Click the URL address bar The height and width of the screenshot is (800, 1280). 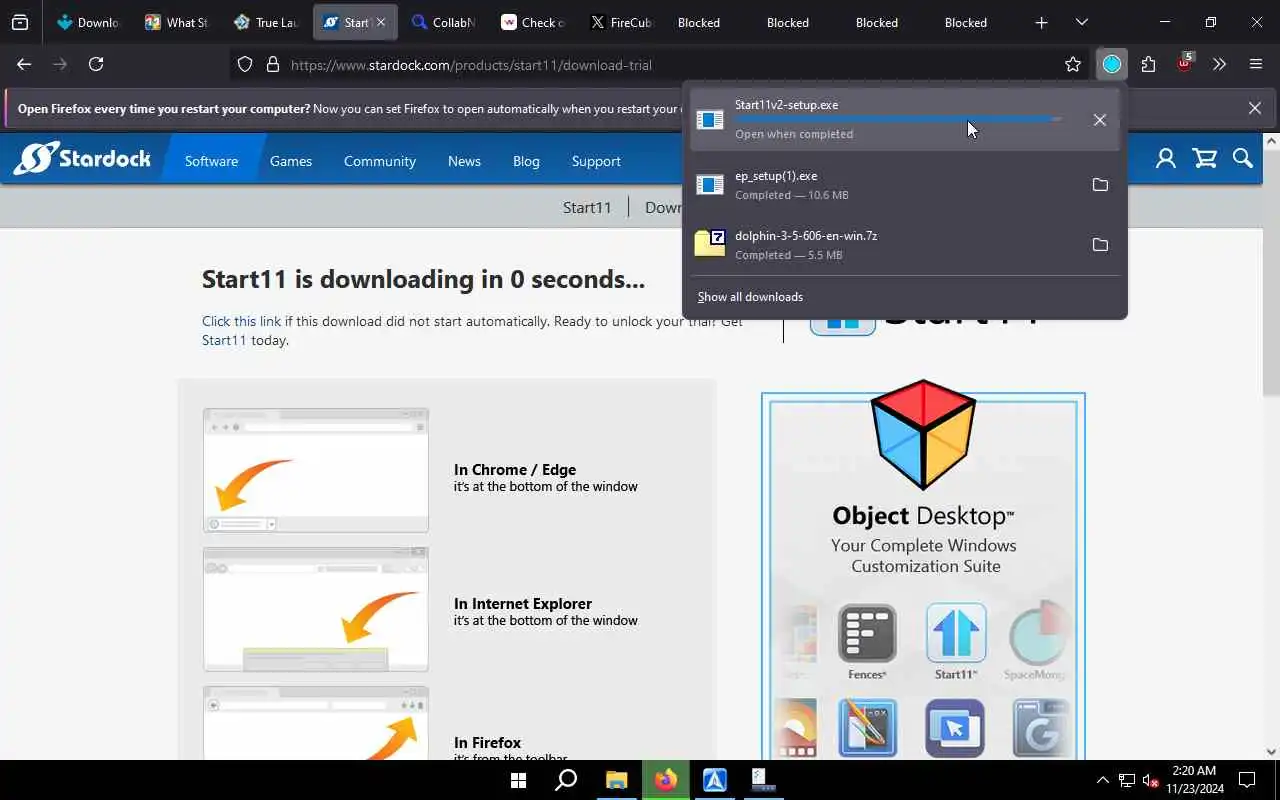660,64
